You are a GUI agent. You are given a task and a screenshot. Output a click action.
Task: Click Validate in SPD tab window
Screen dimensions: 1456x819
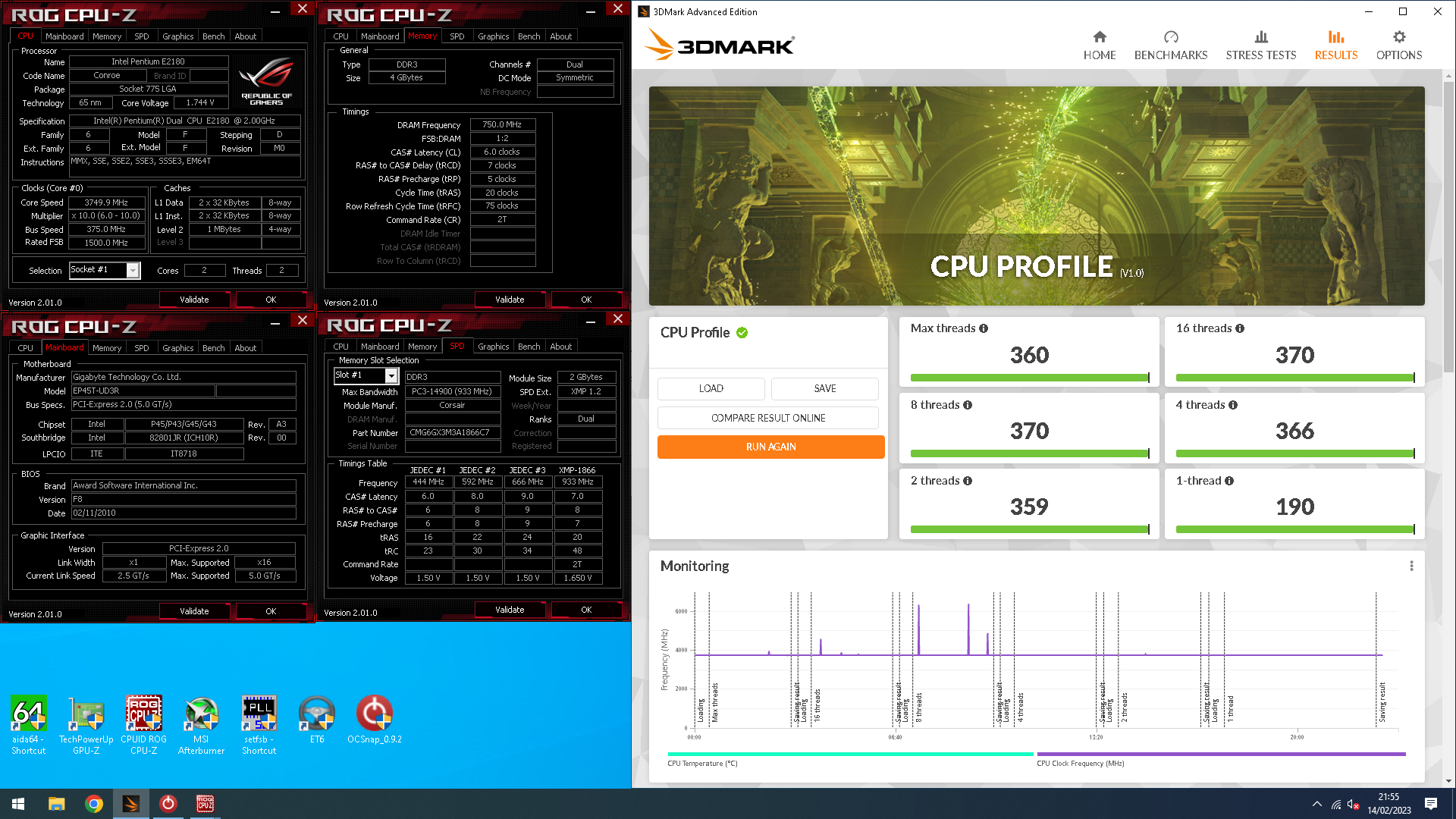coord(510,610)
